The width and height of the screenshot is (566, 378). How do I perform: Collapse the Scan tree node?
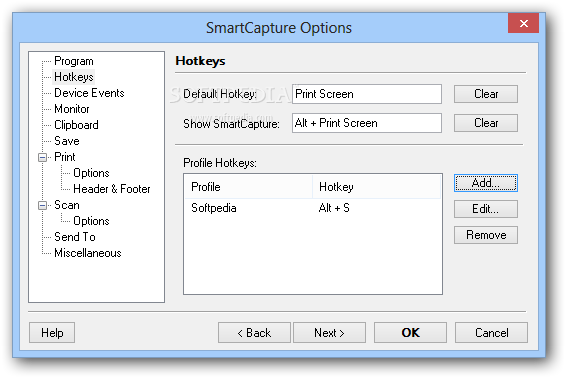click(x=42, y=205)
